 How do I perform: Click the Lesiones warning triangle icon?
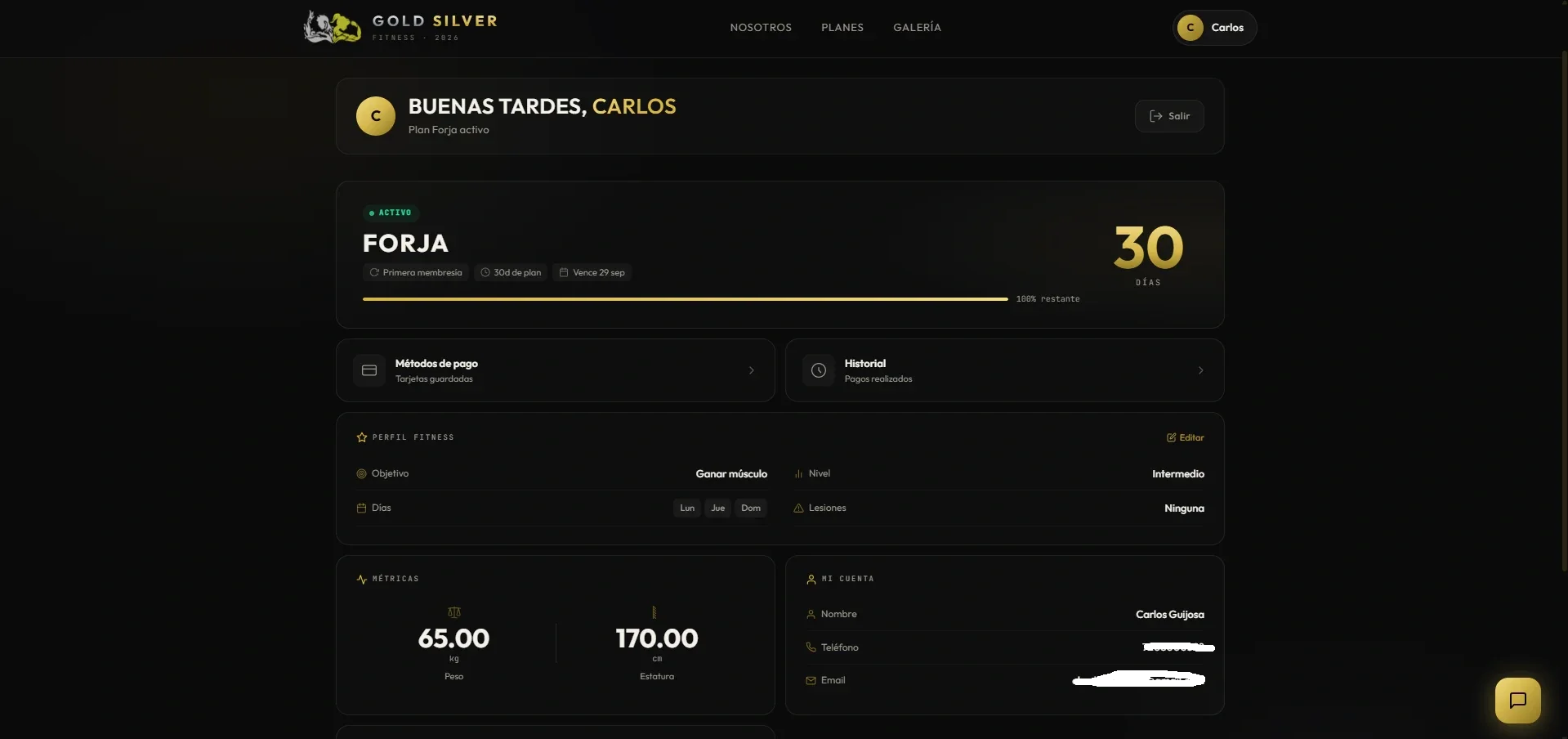[798, 508]
